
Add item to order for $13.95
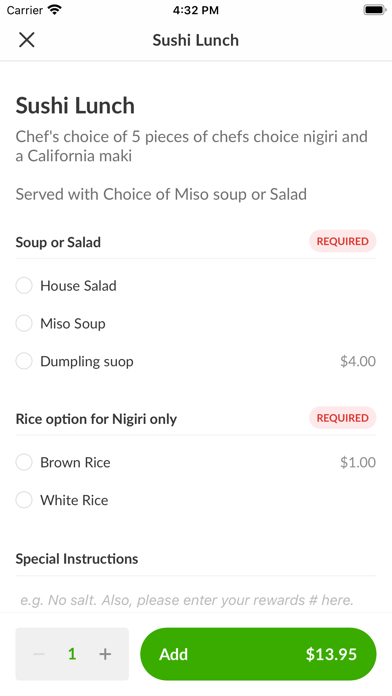tap(258, 654)
